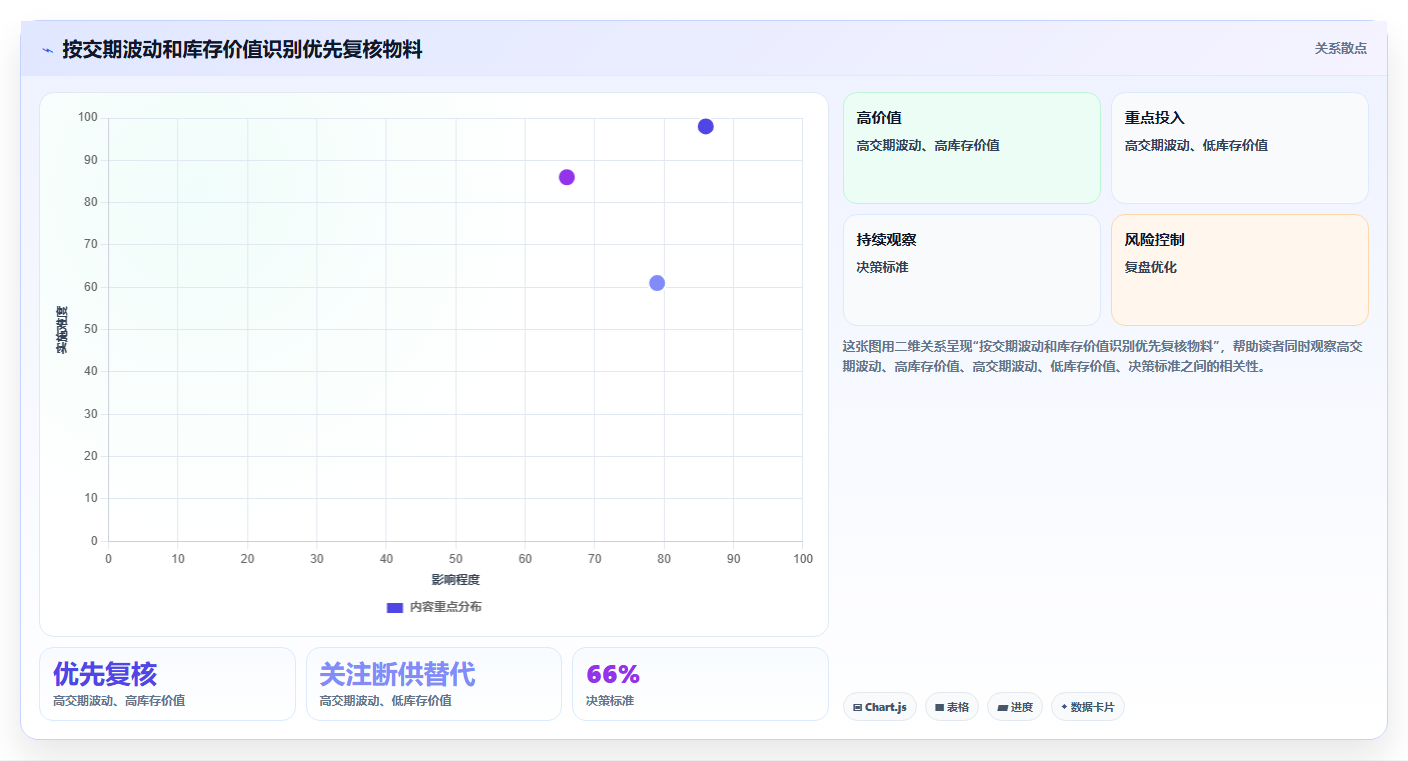Image resolution: width=1408 pixels, height=761 pixels.
Task: Click the Chart.js tag chip
Action: tap(880, 707)
